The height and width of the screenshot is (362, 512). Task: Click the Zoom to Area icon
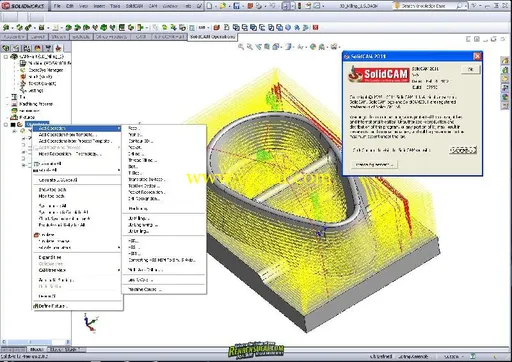[x=250, y=47]
